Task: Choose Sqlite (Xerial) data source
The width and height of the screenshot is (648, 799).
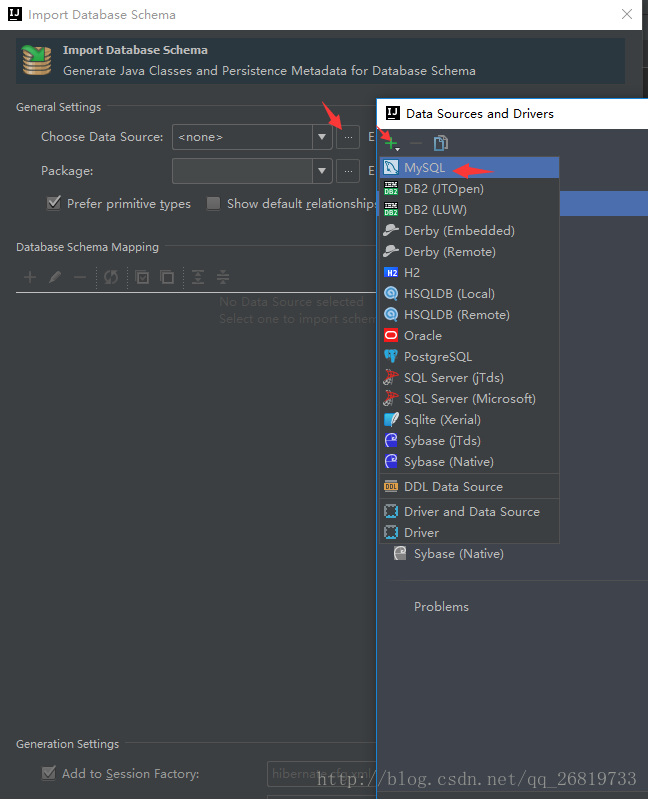Action: click(x=469, y=419)
